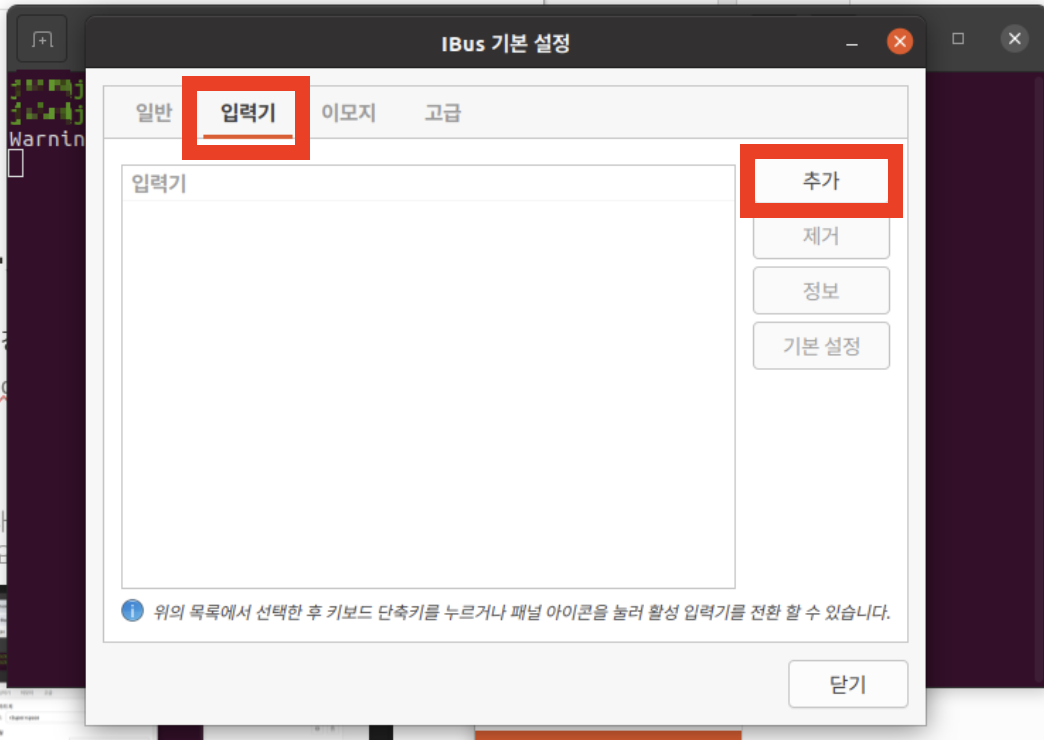Go to the 고급 tab

[x=443, y=112]
